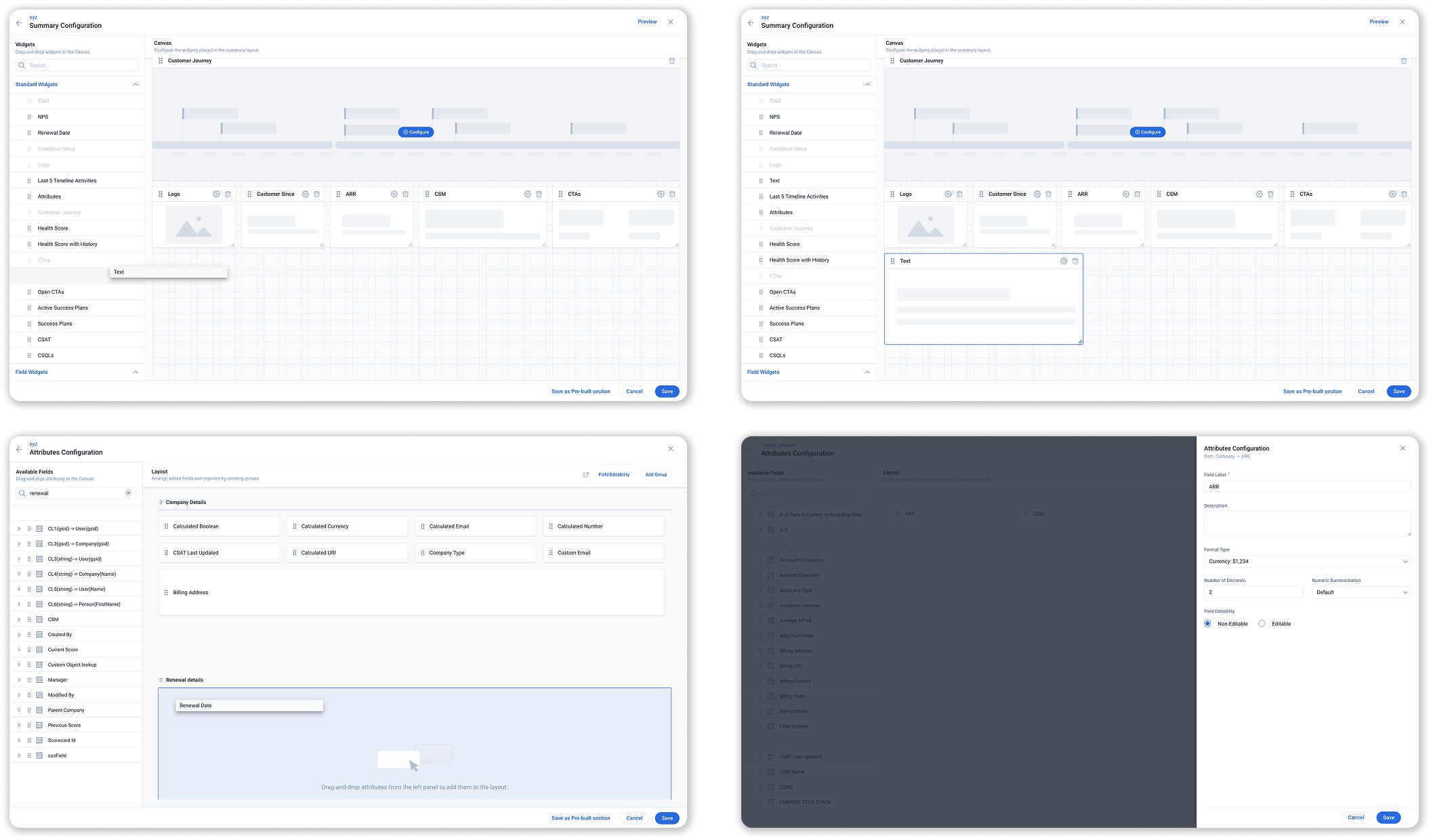This screenshot has width=1431, height=840.
Task: Click into the Field Label input containing ARR
Action: pyautogui.click(x=1307, y=487)
